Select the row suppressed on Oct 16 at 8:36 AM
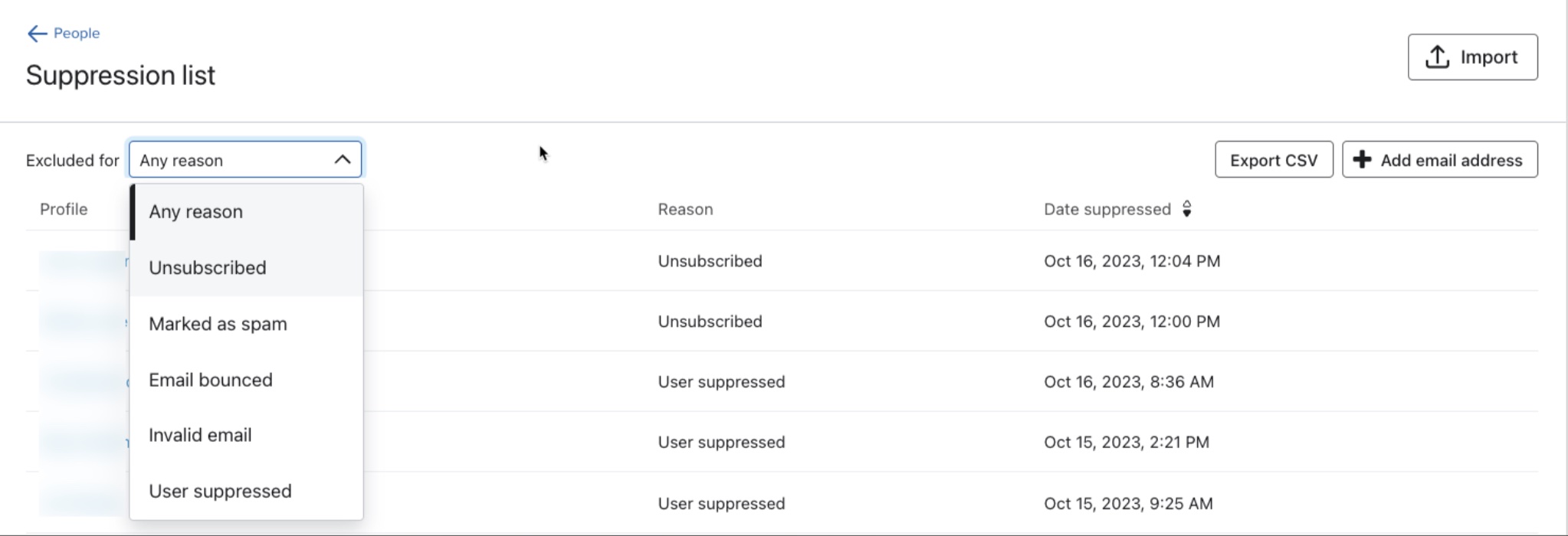 766,381
